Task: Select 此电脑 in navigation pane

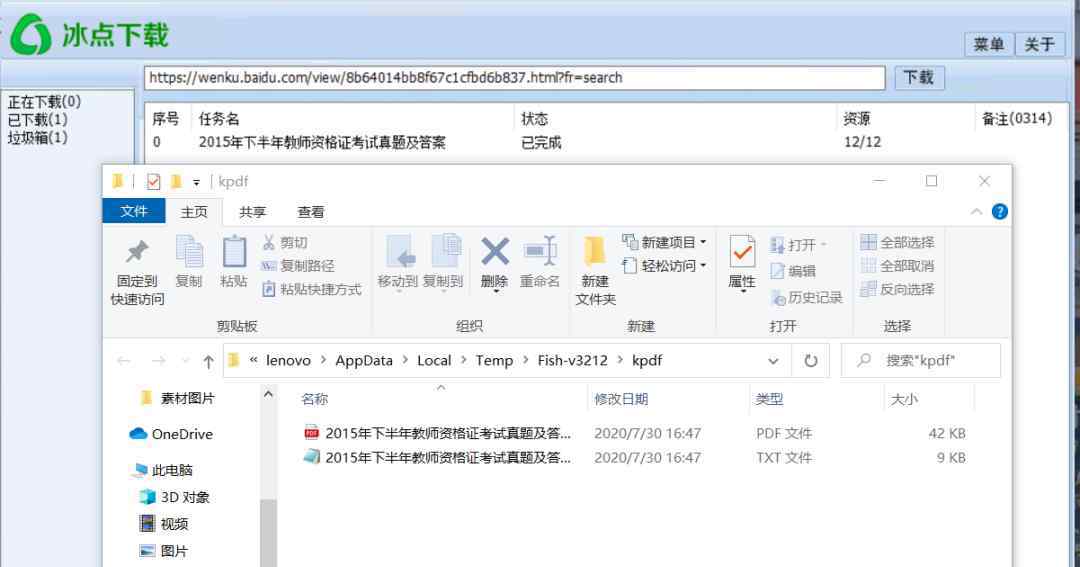Action: 163,470
